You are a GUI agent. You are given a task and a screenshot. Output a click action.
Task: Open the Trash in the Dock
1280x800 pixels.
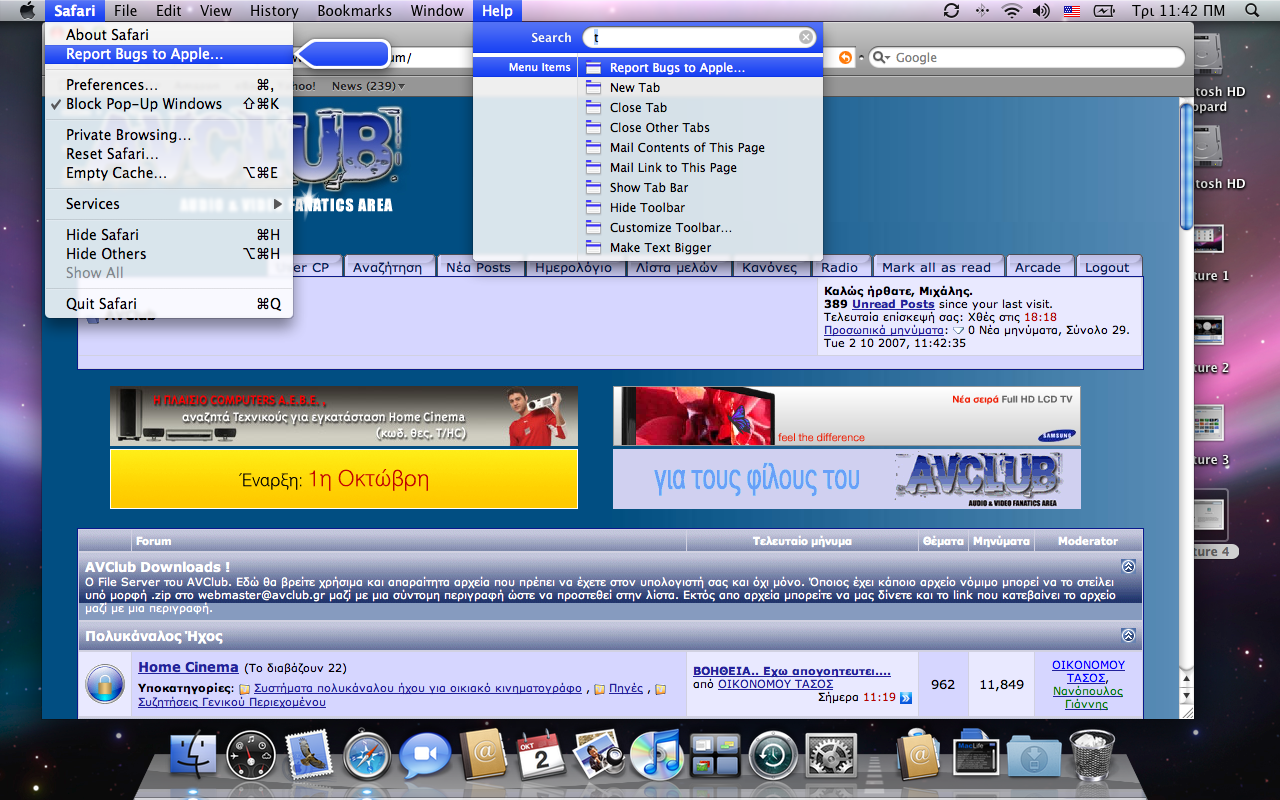click(1092, 755)
